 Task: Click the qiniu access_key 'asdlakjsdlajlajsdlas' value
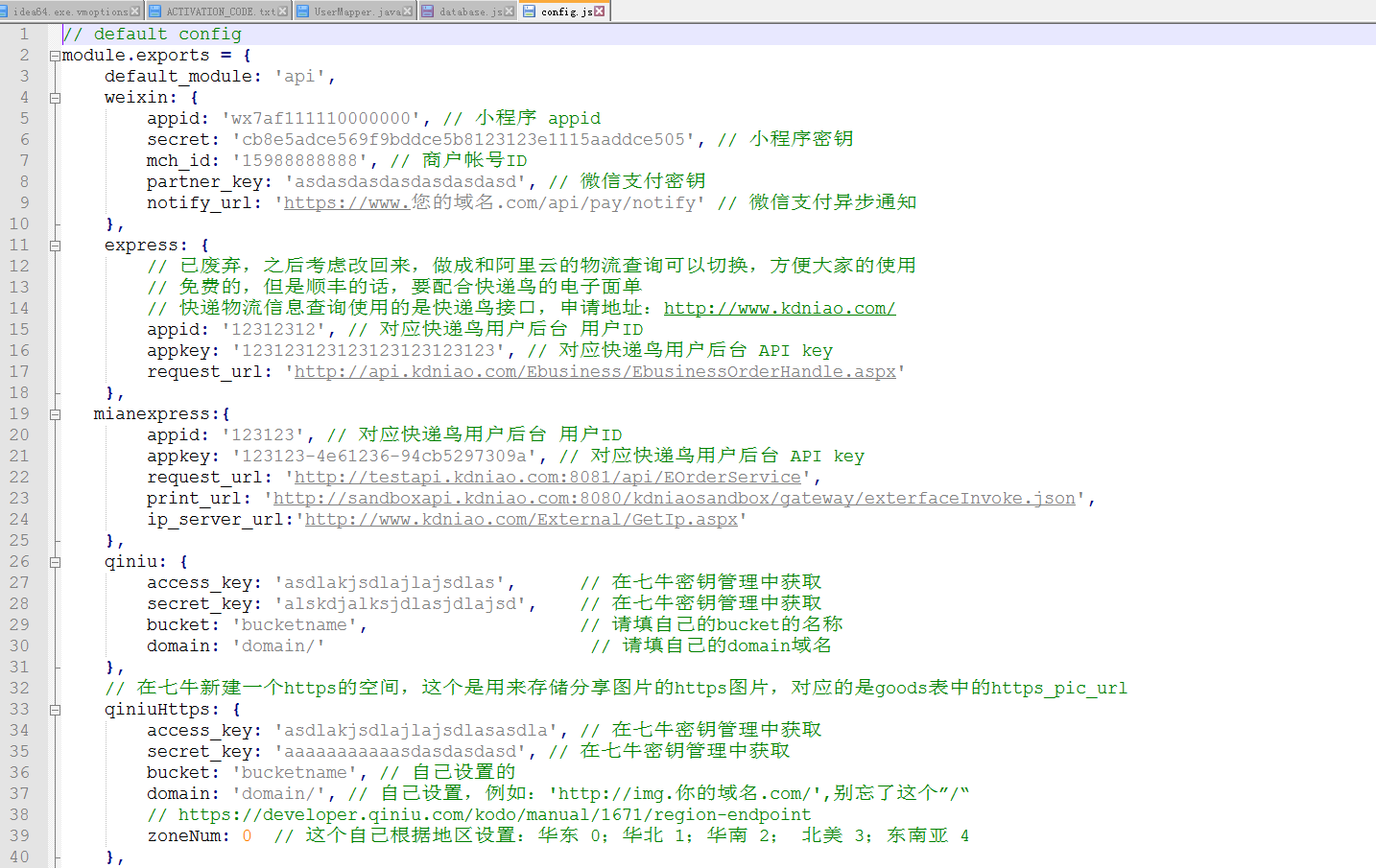390,582
